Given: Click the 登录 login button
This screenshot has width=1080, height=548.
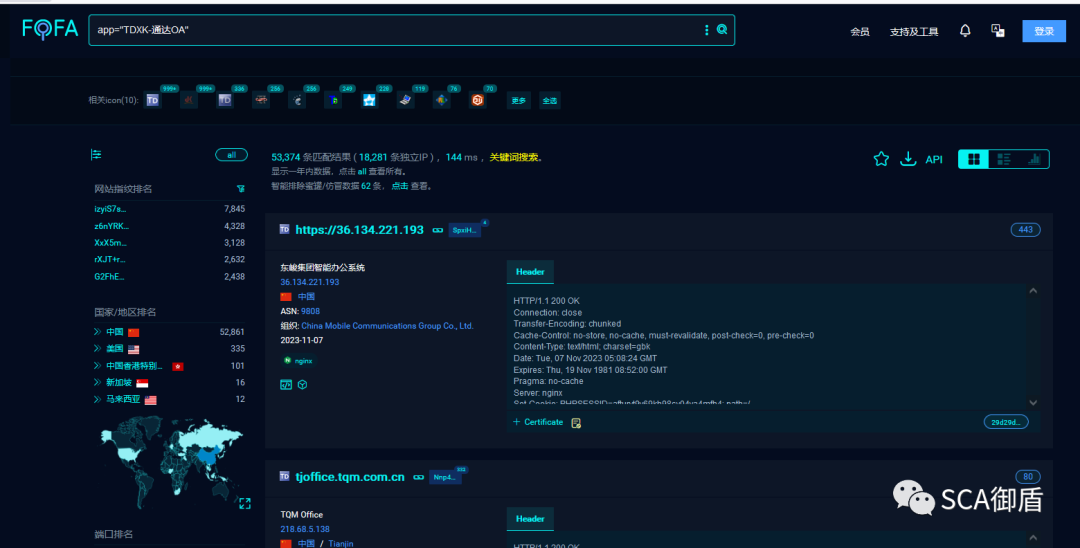Looking at the screenshot, I should pos(1043,31).
